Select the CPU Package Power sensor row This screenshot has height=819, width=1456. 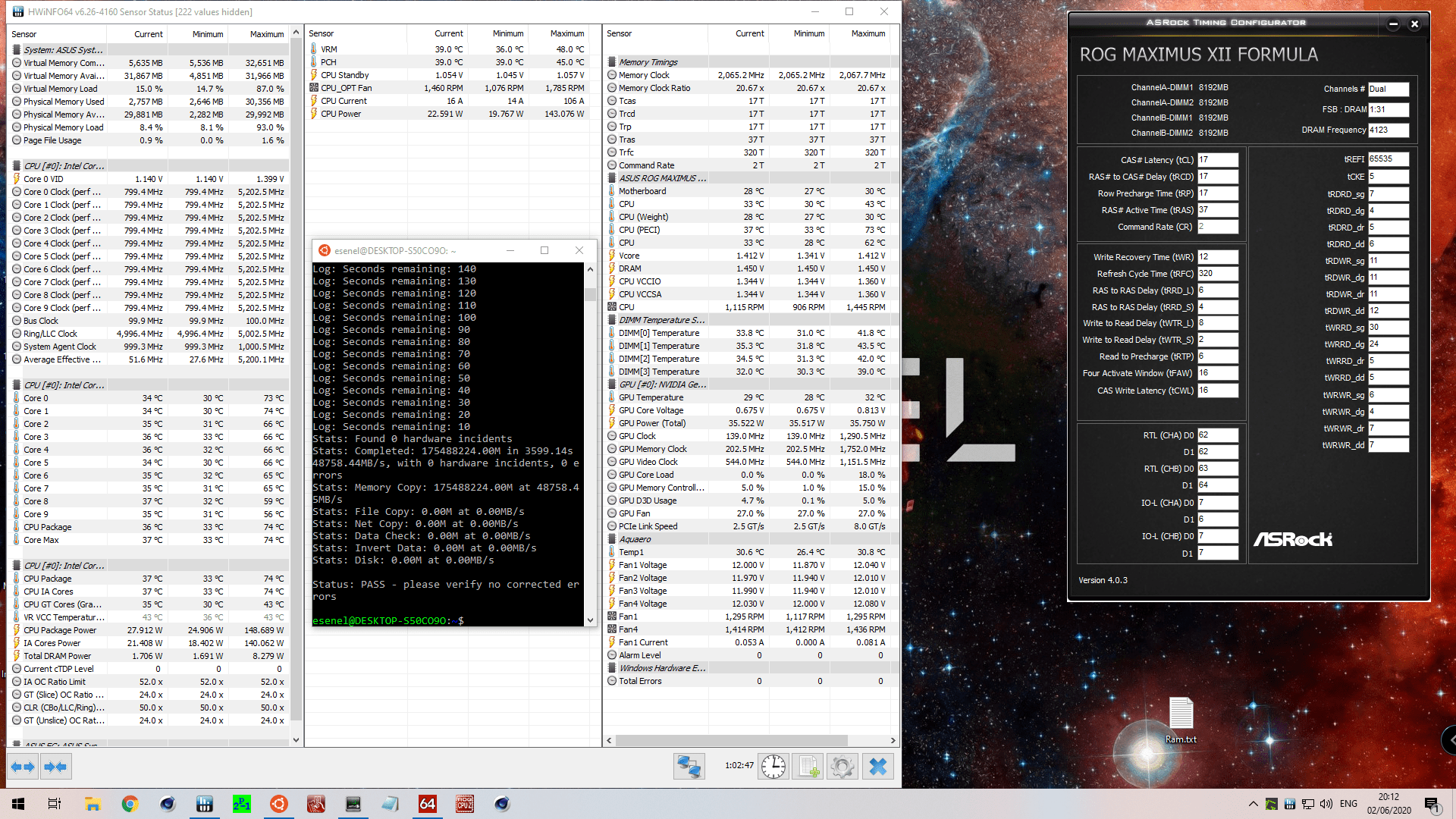pos(149,630)
